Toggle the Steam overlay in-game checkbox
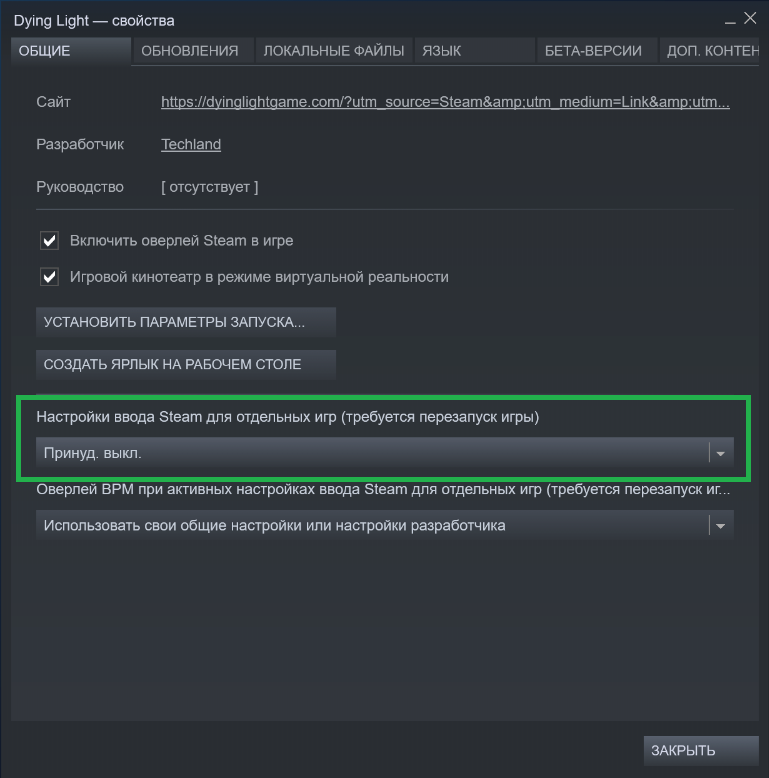 [x=49, y=241]
